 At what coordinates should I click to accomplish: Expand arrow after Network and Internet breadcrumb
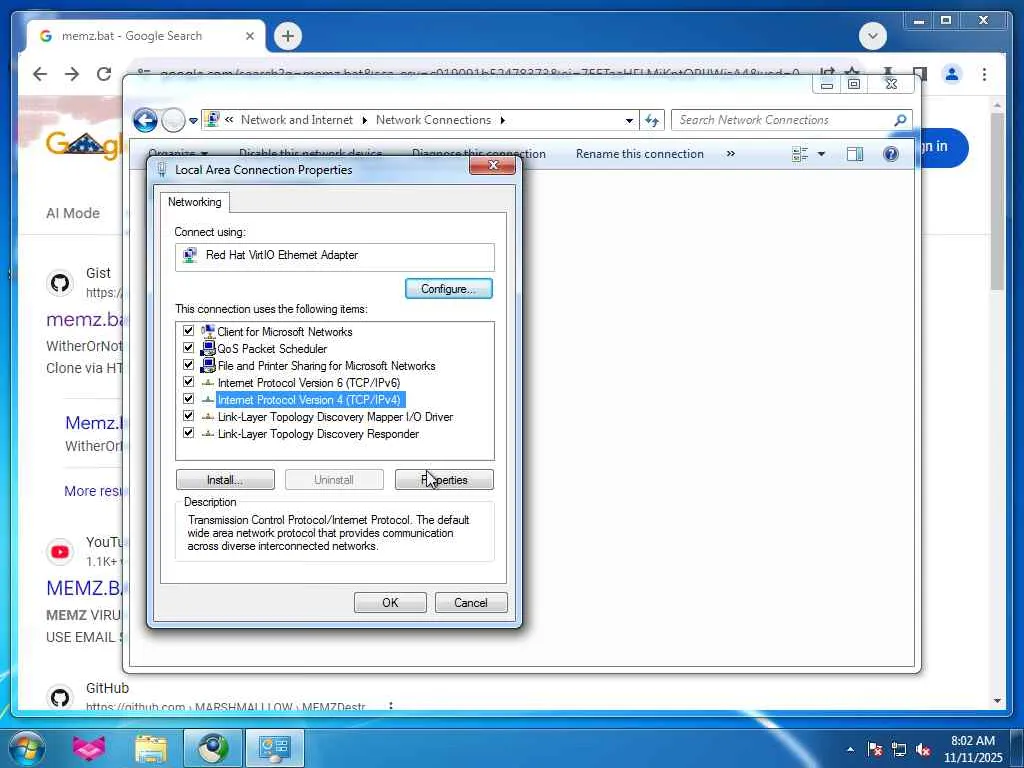[364, 120]
